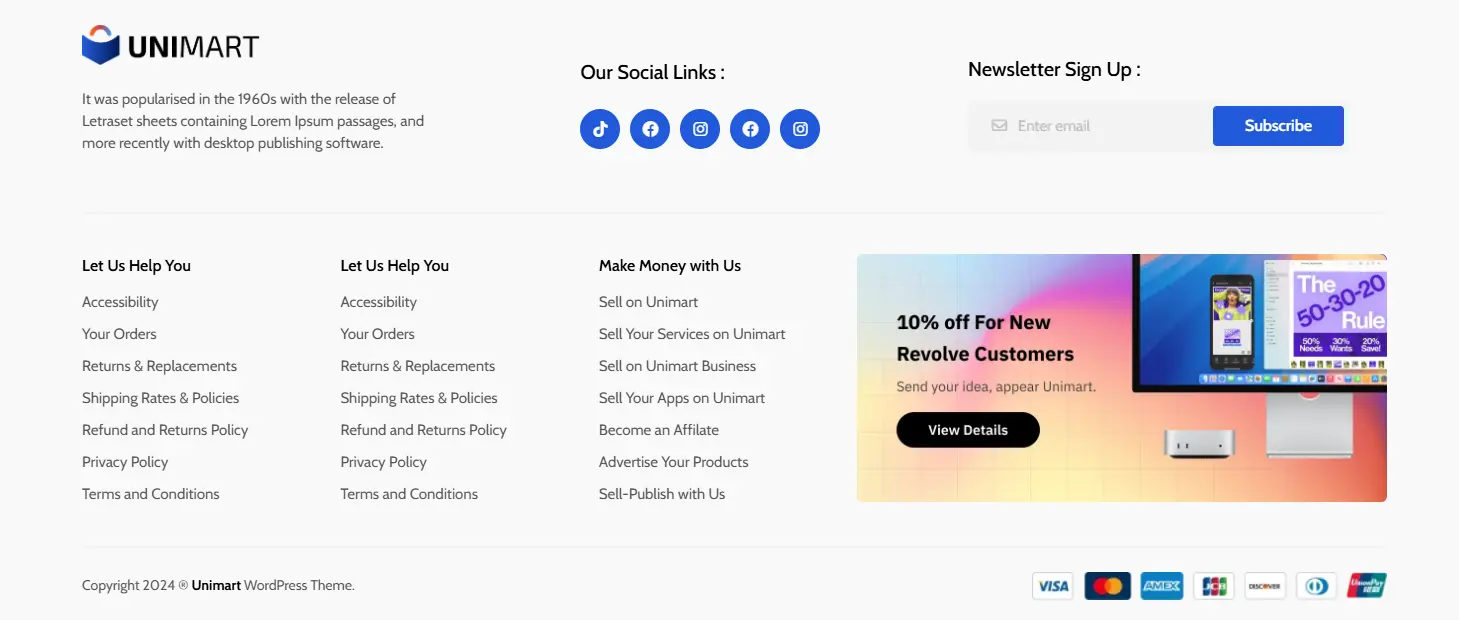Open the Privacy Policy link
This screenshot has width=1459, height=620.
[x=125, y=461]
